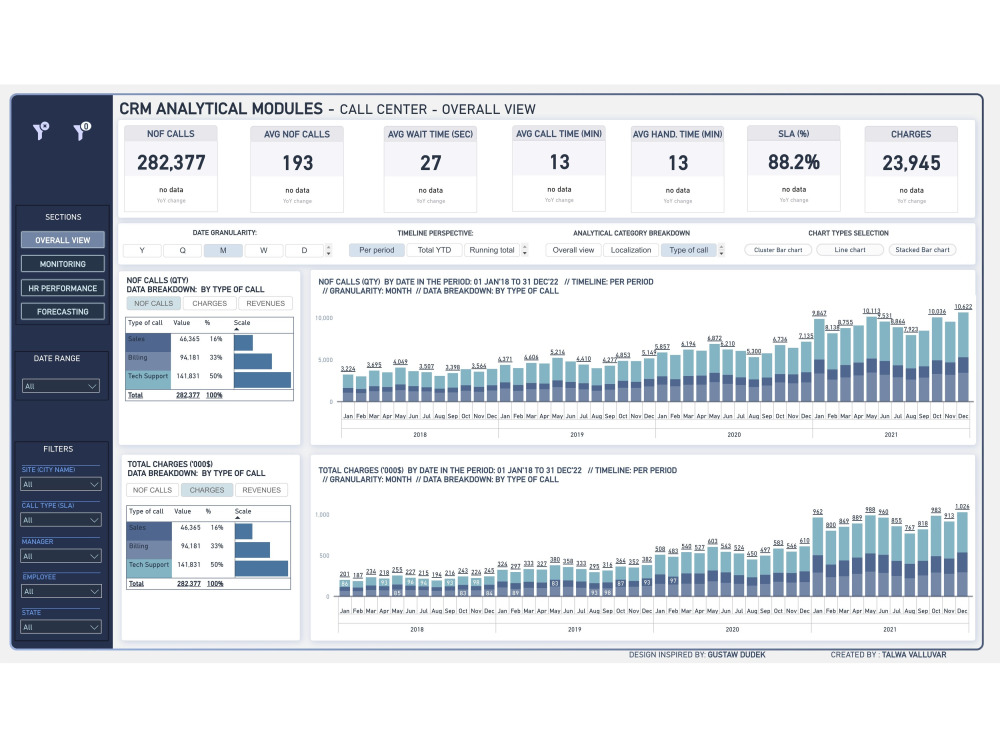The width and height of the screenshot is (1000, 750).
Task: Select Localization as analytical category breakdown
Action: tap(630, 250)
